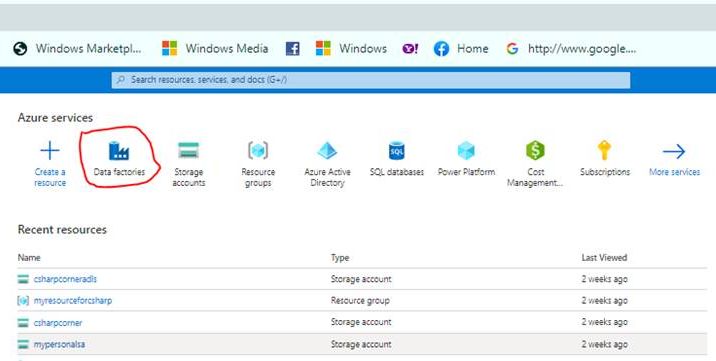Click More services arrow icon
The image size is (716, 361).
674,151
